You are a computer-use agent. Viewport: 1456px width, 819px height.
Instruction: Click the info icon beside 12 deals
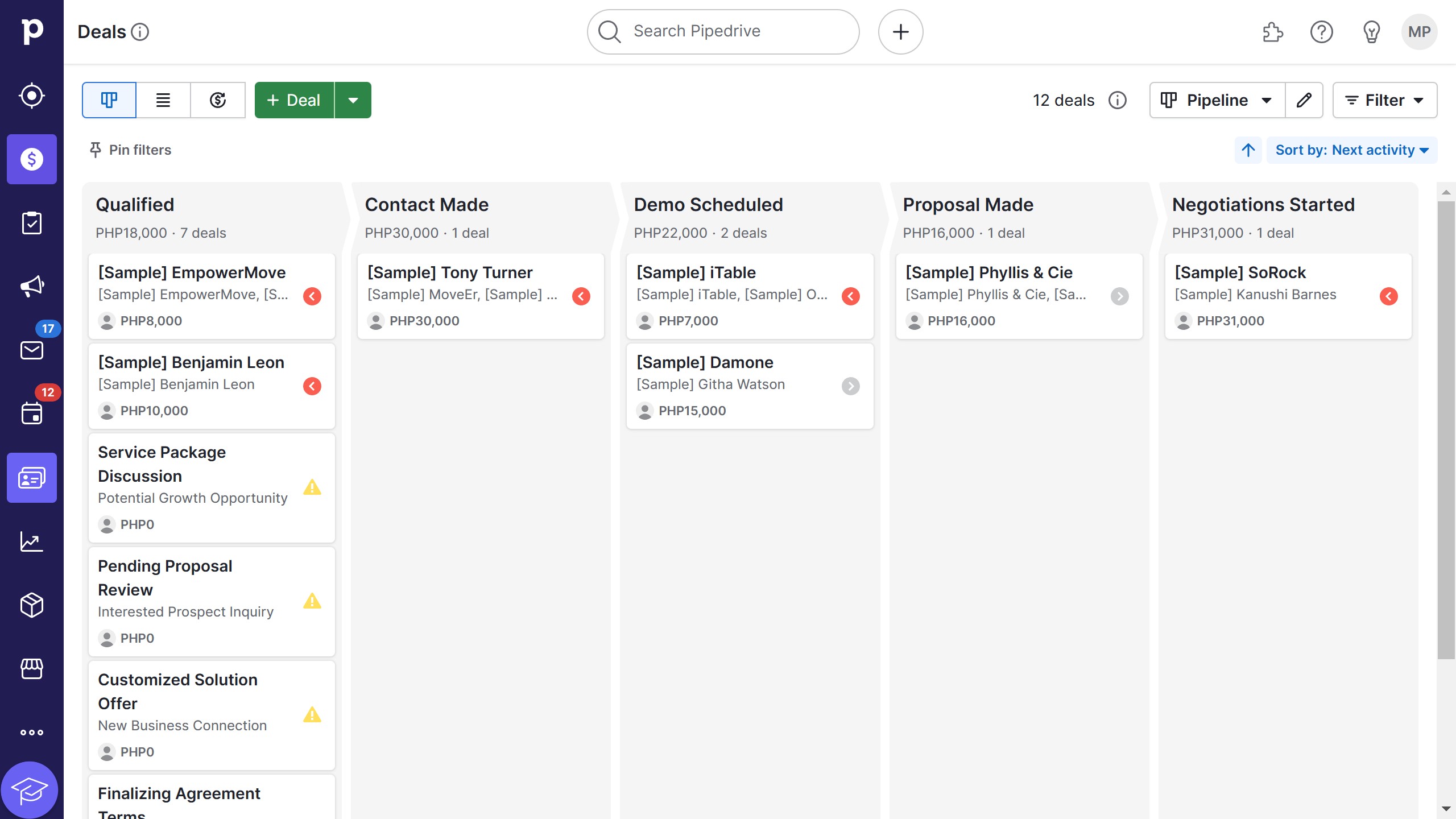pyautogui.click(x=1118, y=100)
